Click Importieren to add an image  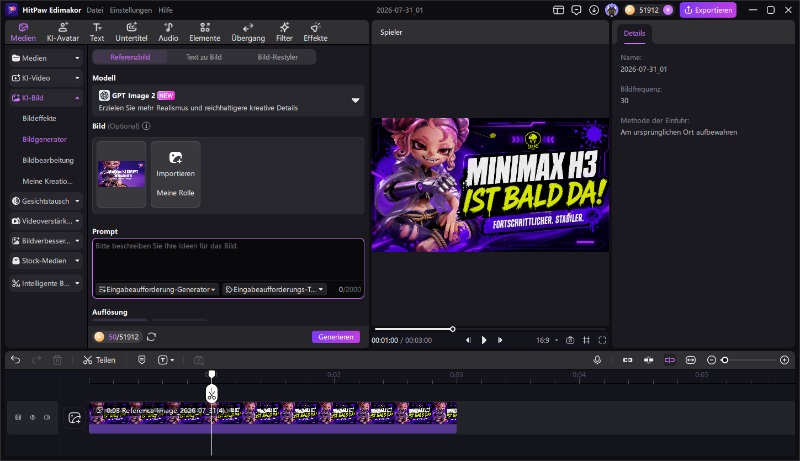(x=176, y=164)
